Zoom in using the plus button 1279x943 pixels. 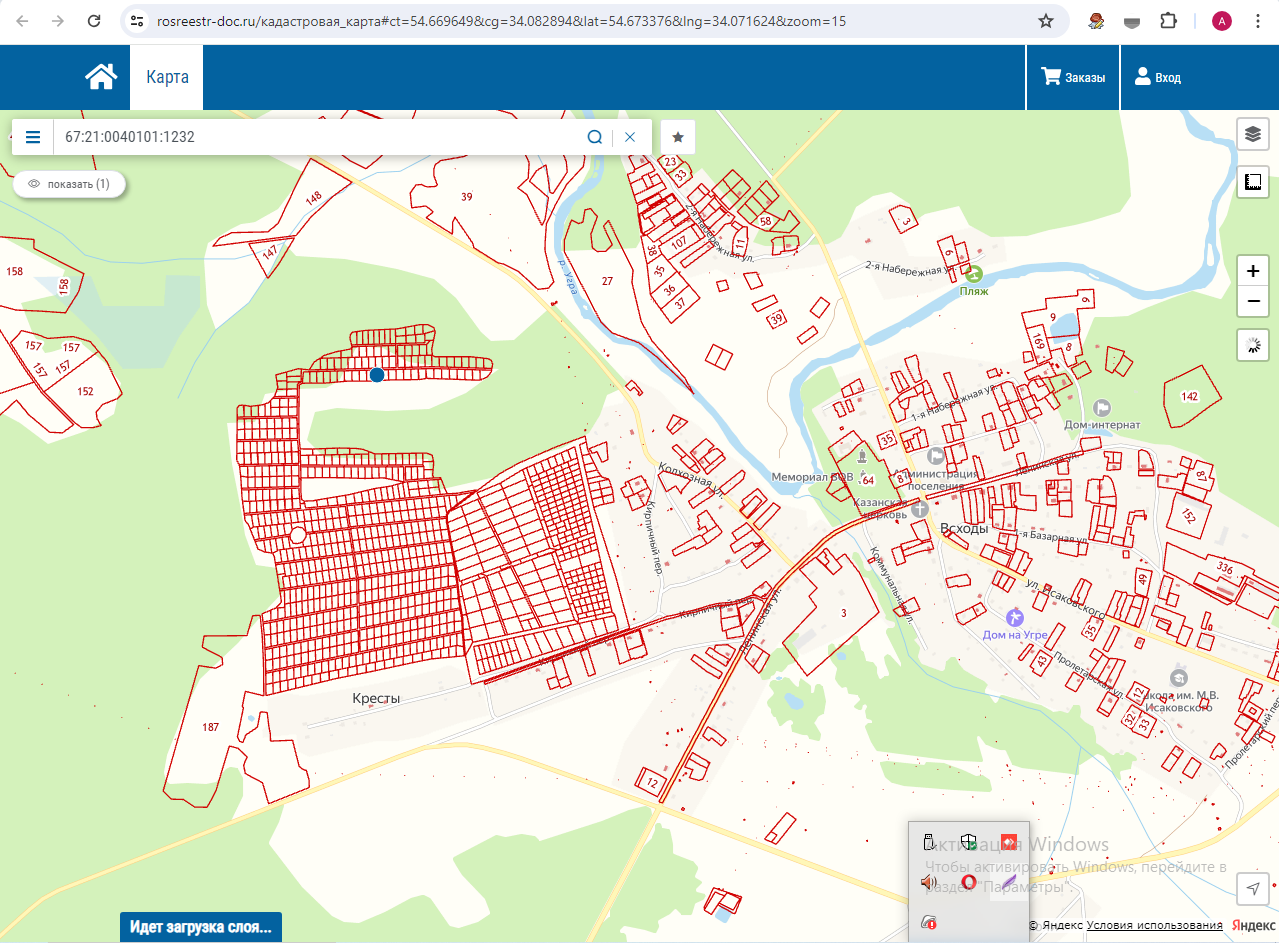click(x=1252, y=271)
